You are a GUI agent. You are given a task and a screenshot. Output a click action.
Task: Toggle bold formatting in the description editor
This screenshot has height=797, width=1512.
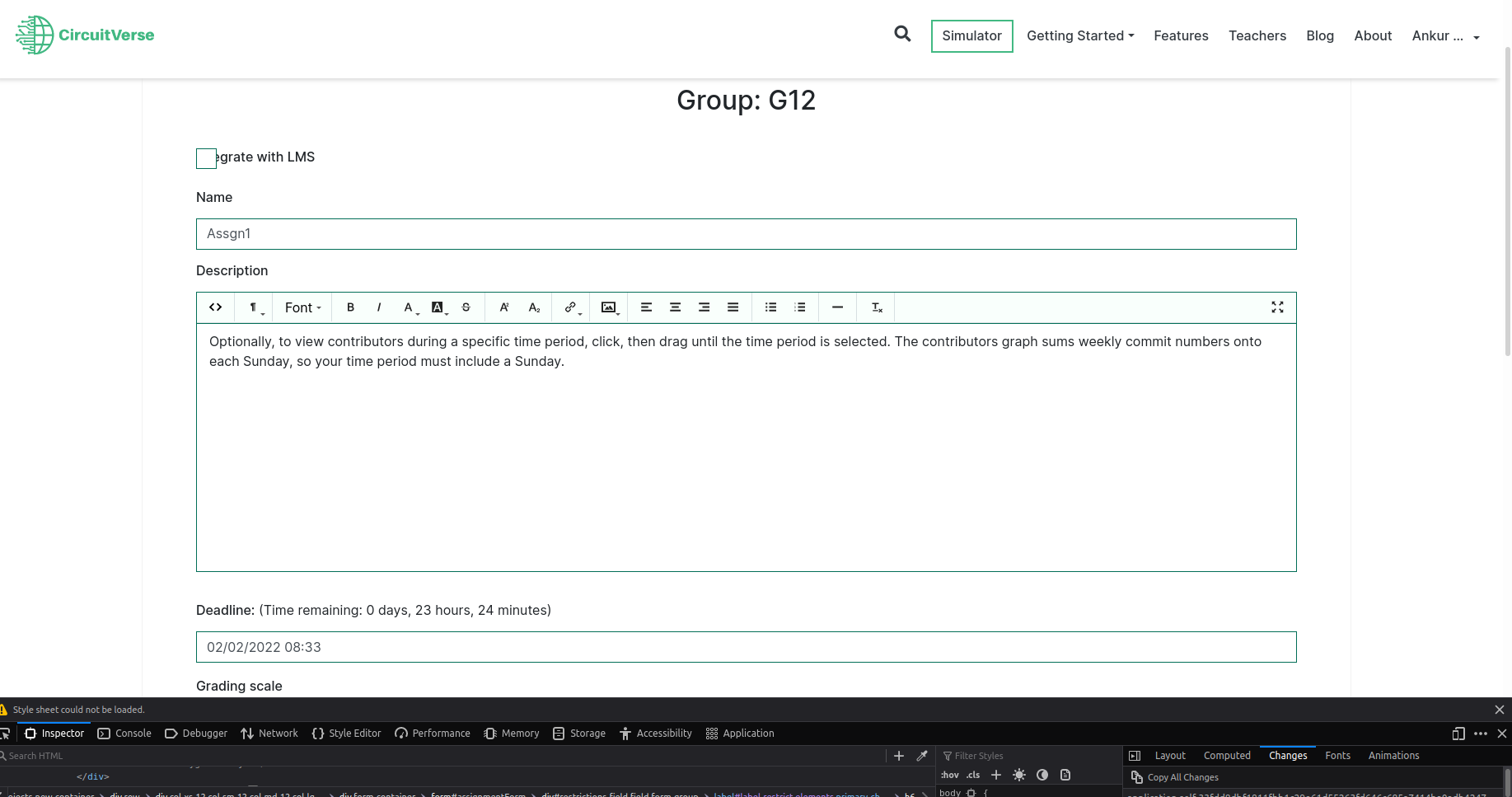350,307
